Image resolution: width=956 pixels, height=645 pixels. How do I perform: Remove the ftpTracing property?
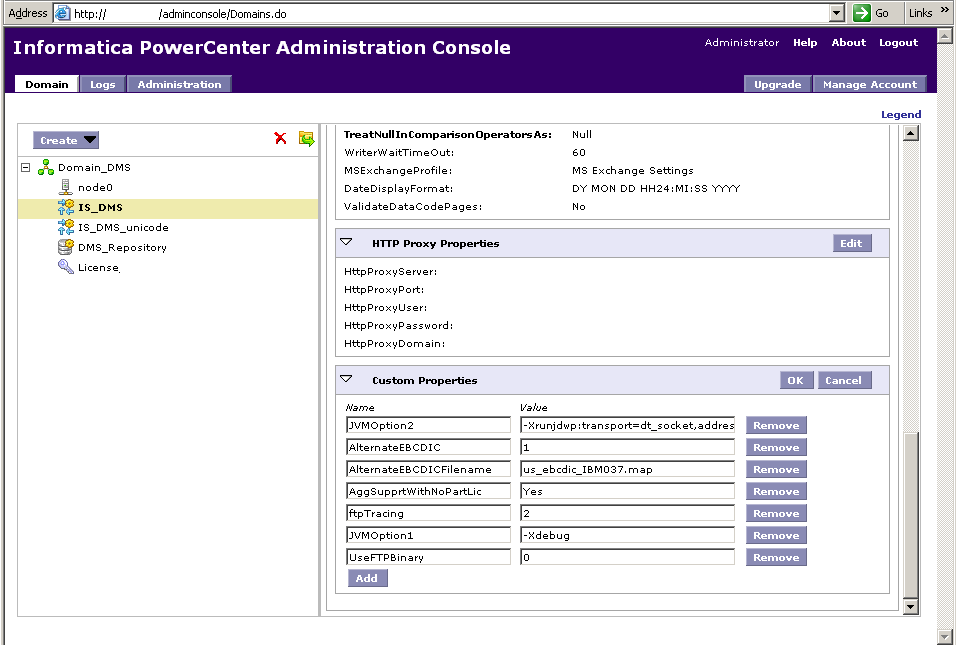coord(776,513)
